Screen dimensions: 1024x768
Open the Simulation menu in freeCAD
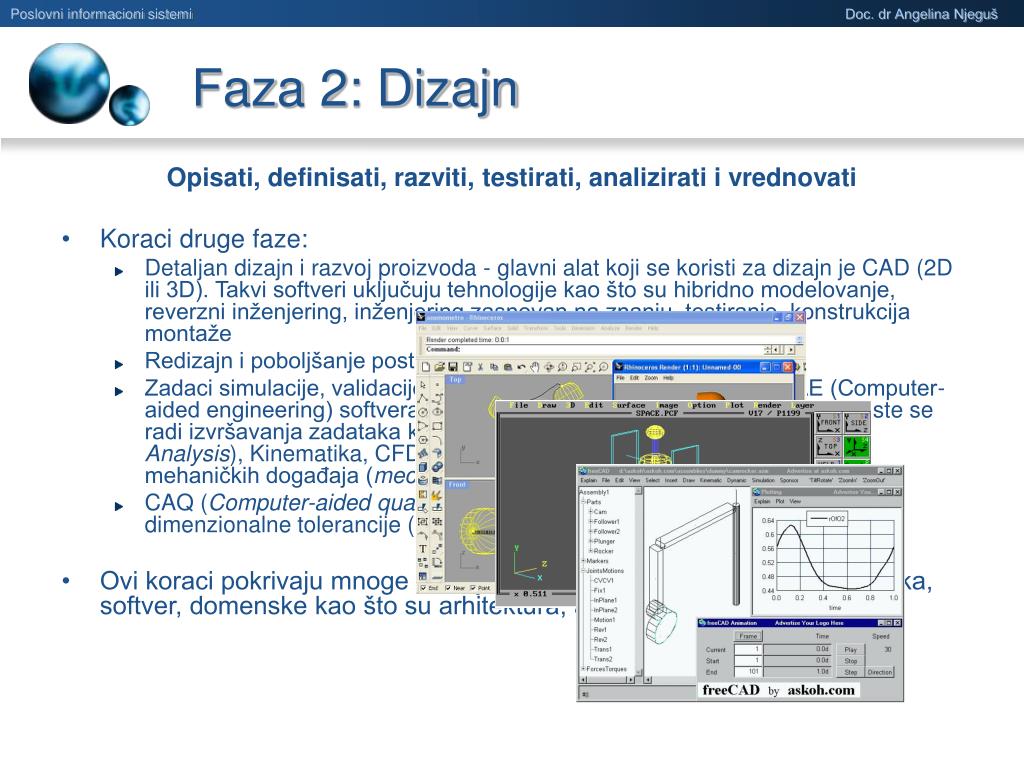pyautogui.click(x=763, y=480)
